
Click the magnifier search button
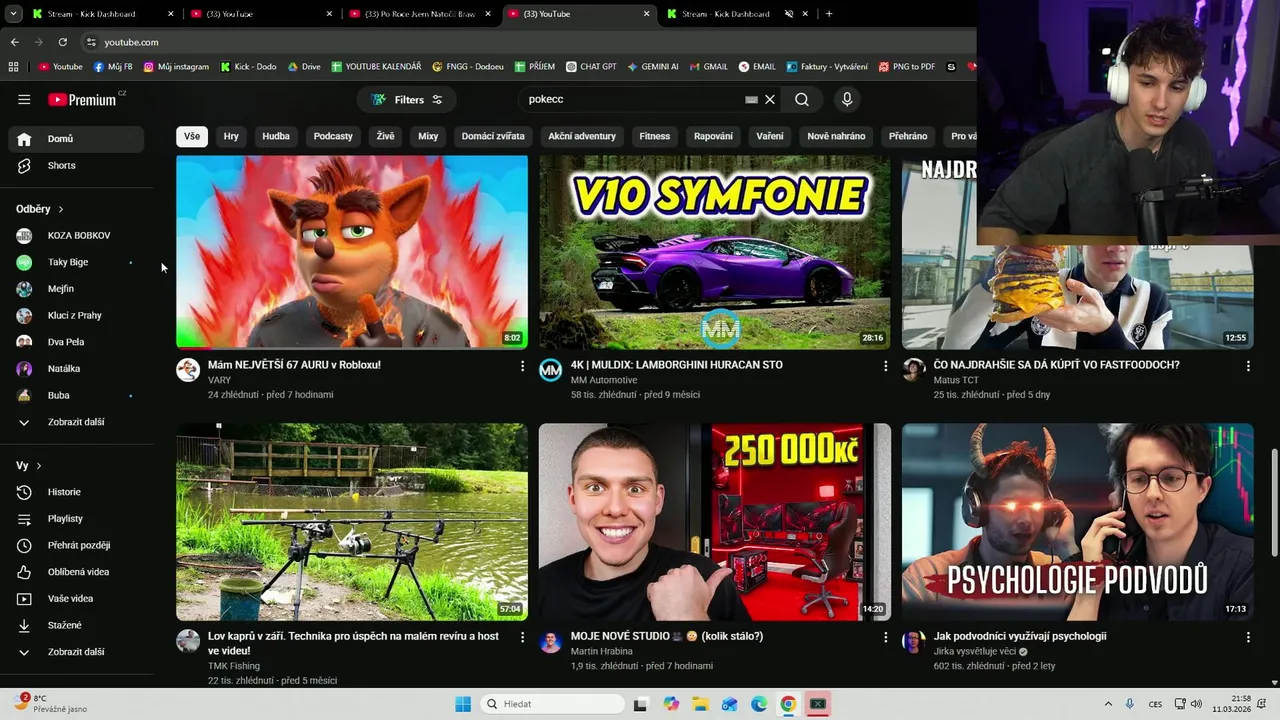pos(802,99)
